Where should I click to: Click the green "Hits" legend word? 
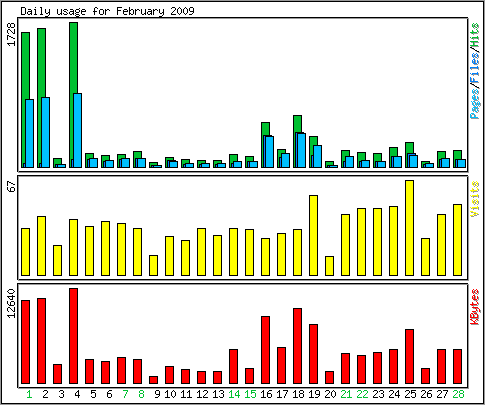(475, 35)
